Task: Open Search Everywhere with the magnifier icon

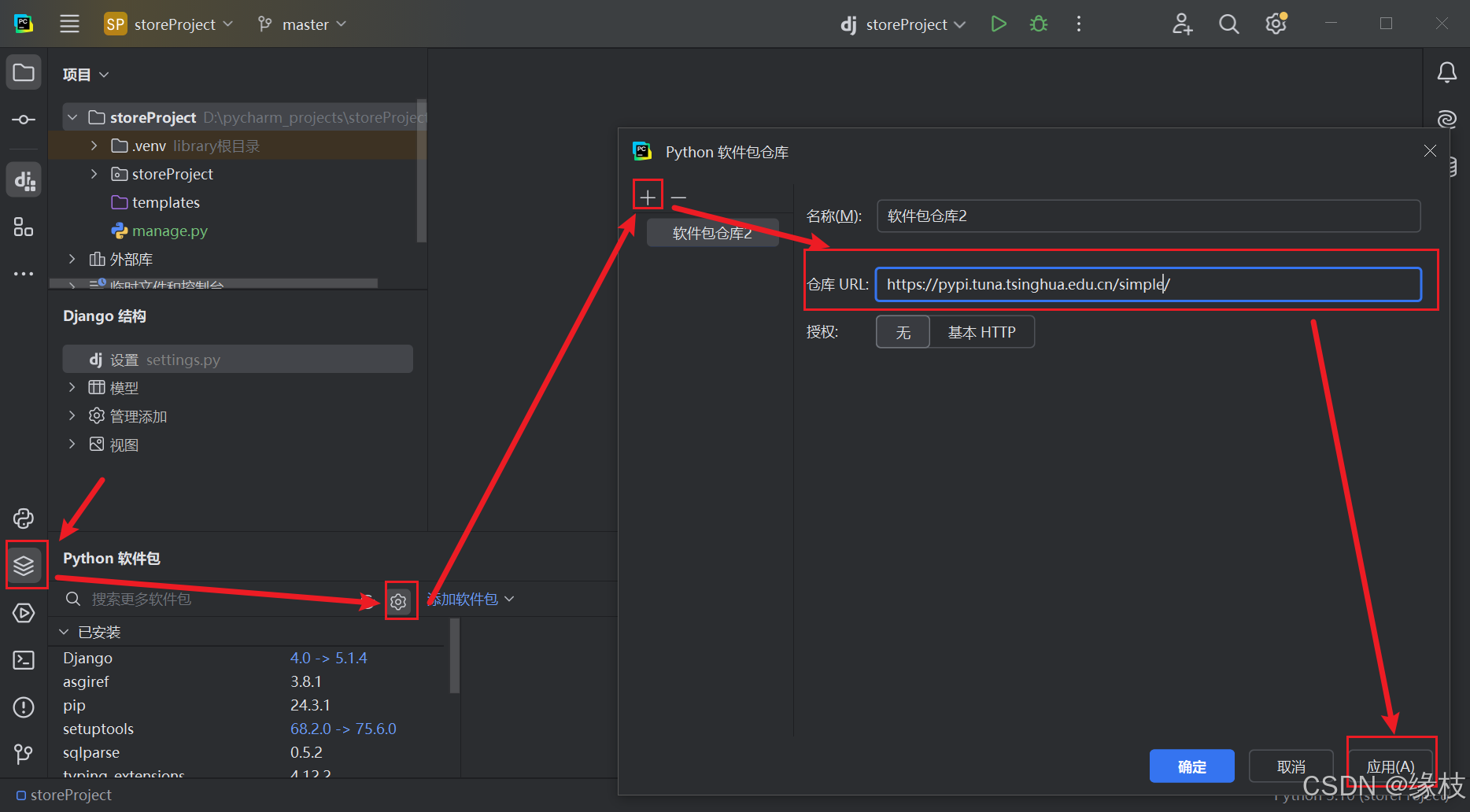Action: point(1228,24)
